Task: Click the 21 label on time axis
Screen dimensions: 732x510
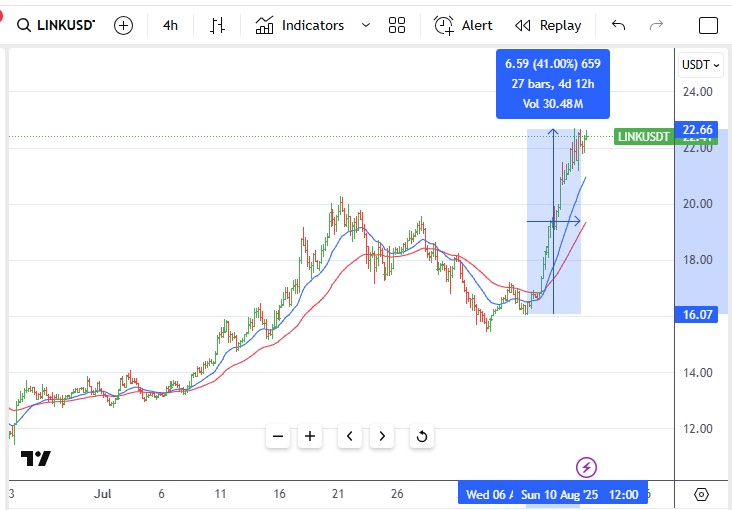Action: coord(338,494)
